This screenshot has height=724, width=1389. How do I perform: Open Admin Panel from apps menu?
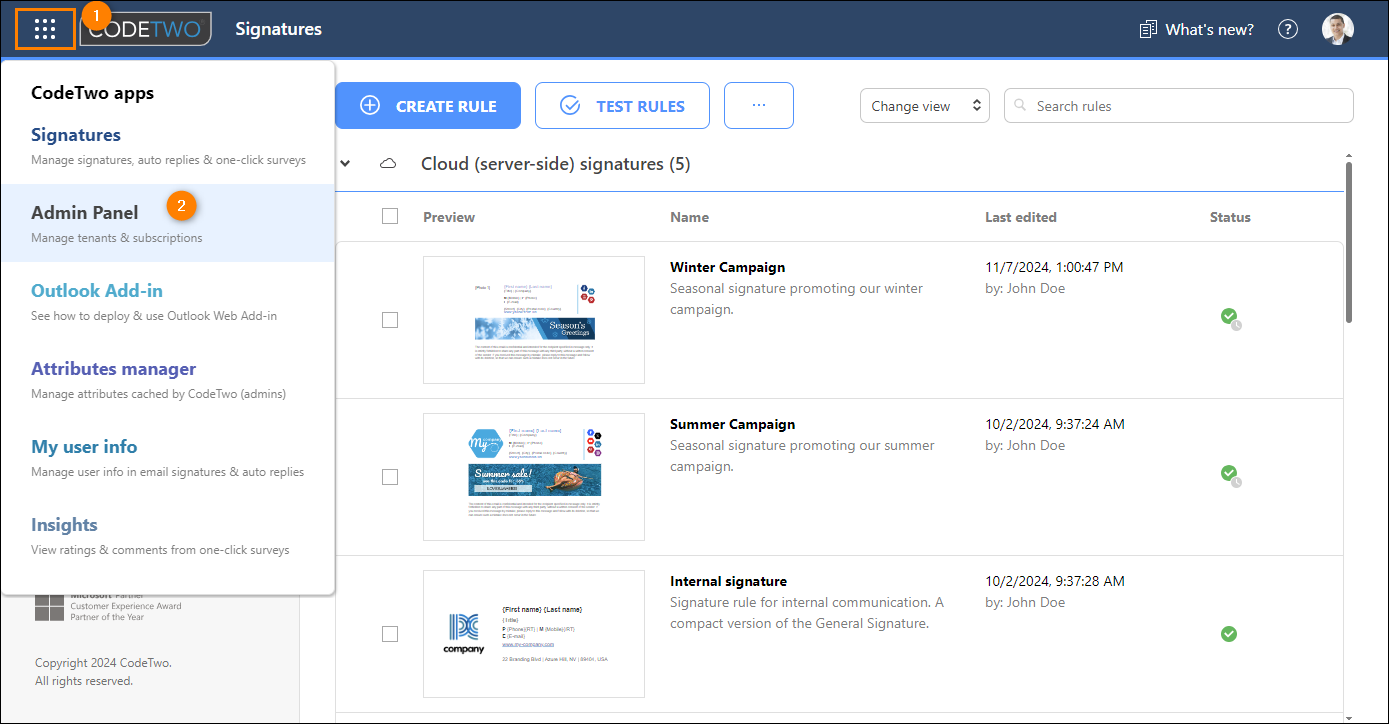[168, 223]
